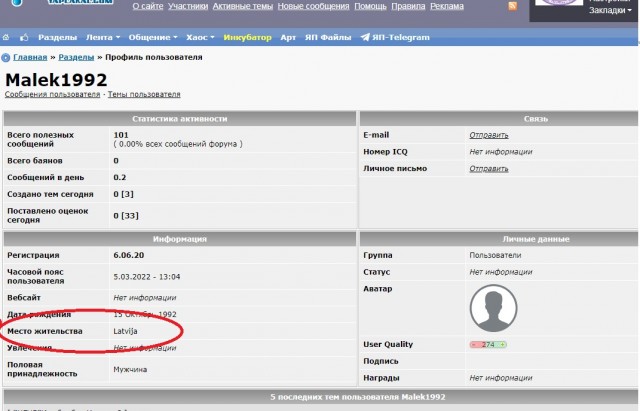Click the Latvija residence value
This screenshot has height=411, width=640.
[x=125, y=331]
